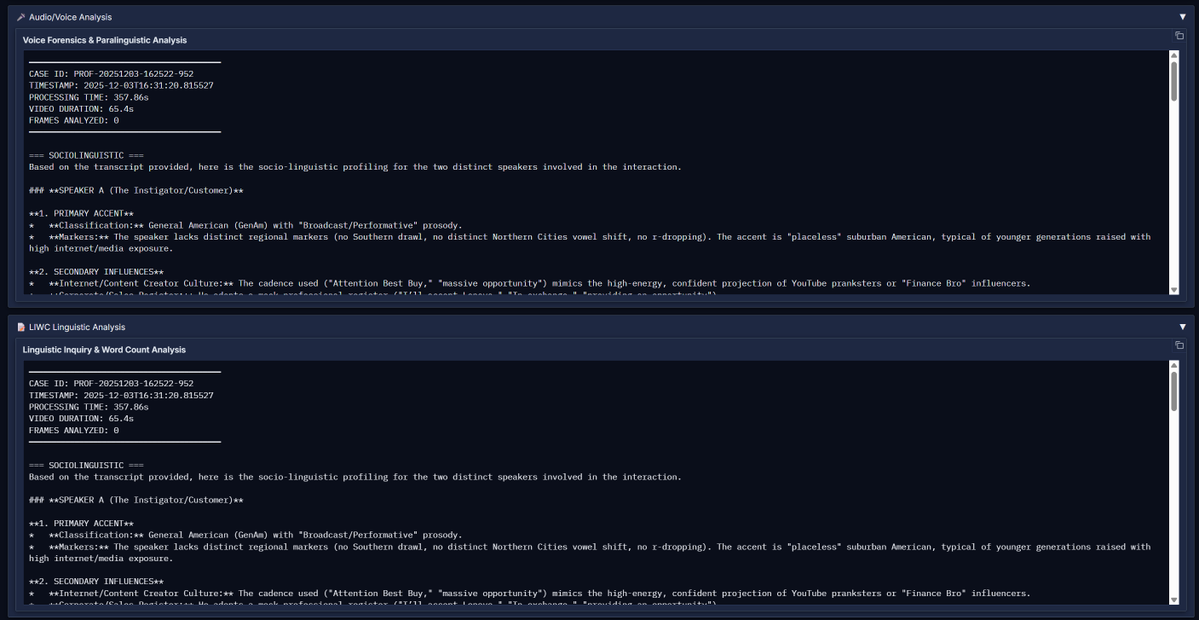Image resolution: width=1199 pixels, height=620 pixels.
Task: Copy the Linguistic Inquiry & Word Count output
Action: pyautogui.click(x=1179, y=346)
